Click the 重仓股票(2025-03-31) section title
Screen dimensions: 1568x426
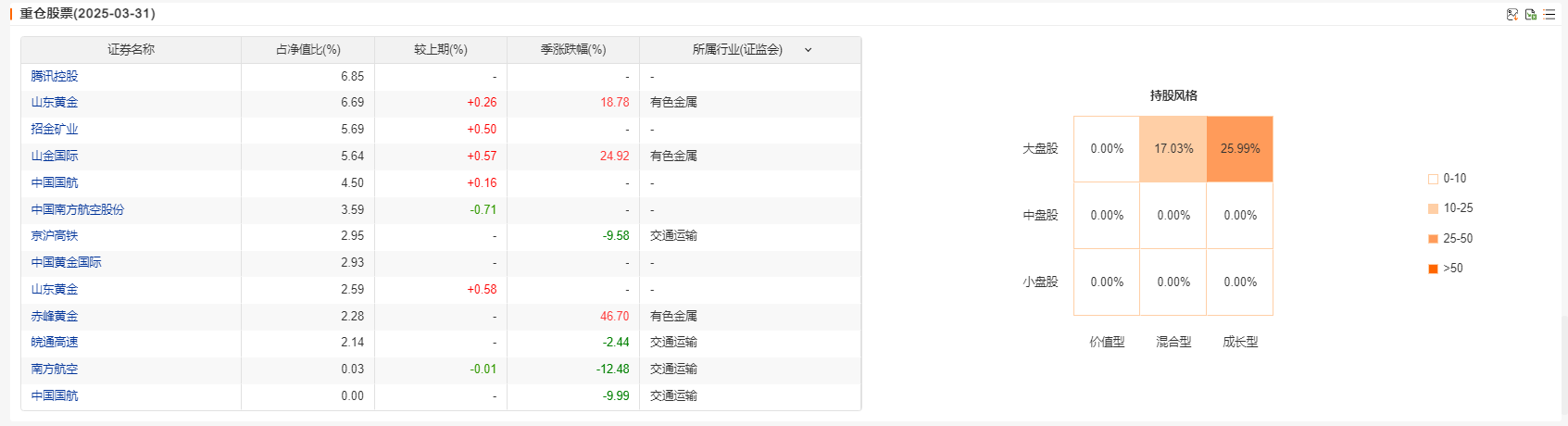click(x=88, y=14)
